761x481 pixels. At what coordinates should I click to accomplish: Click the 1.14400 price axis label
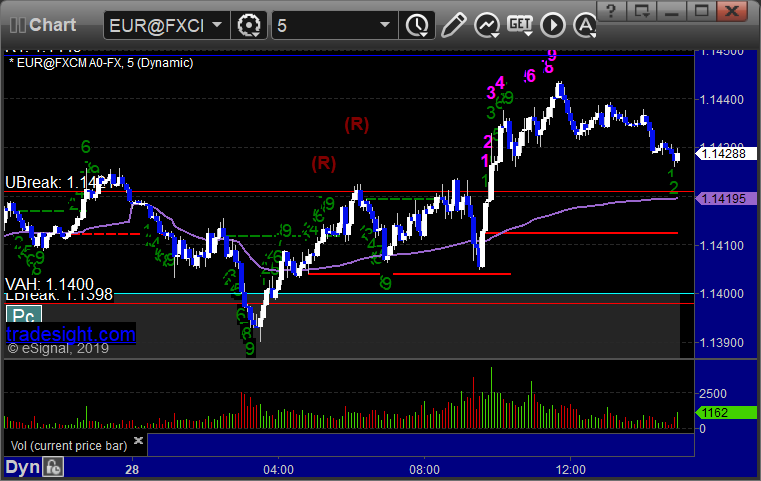tap(721, 100)
